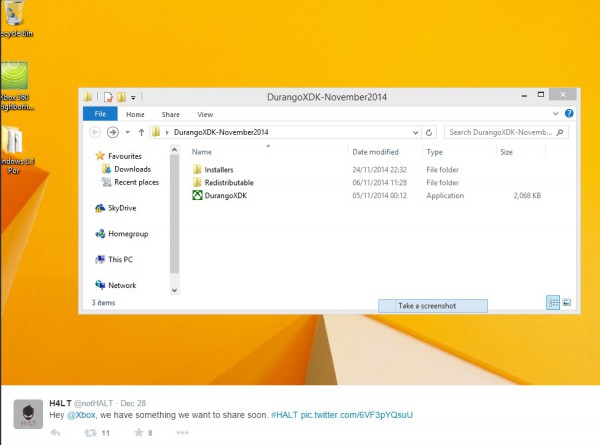Screen dimensions: 600x445
Task: Sort by the Type column header
Action: click(x=434, y=152)
